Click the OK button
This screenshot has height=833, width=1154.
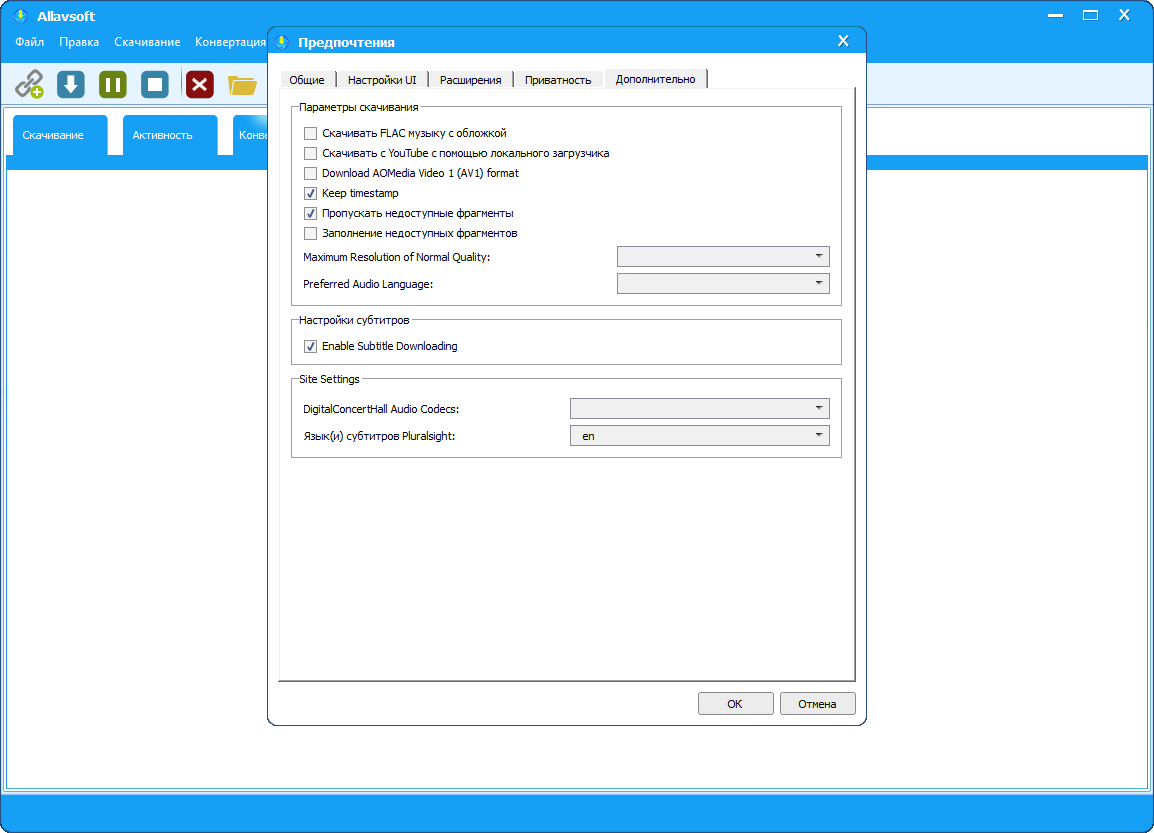tap(735, 704)
